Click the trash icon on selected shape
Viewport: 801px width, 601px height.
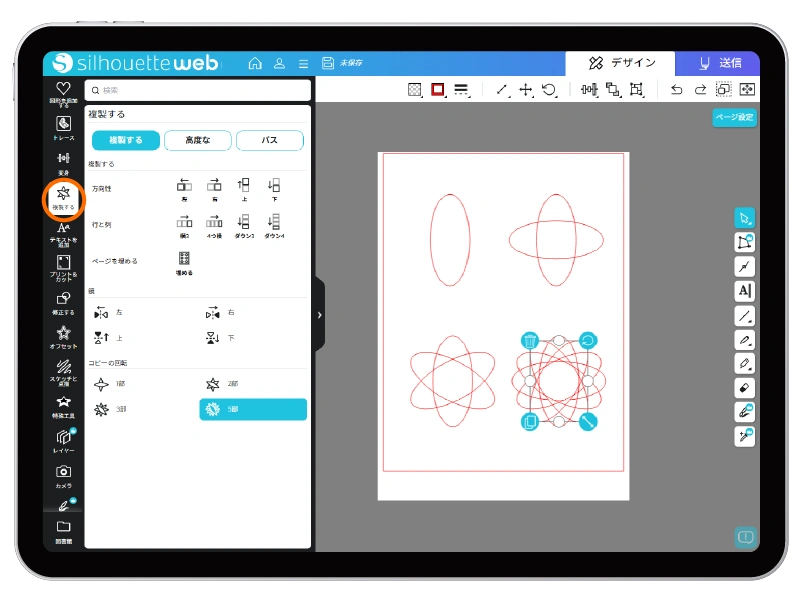tap(530, 340)
